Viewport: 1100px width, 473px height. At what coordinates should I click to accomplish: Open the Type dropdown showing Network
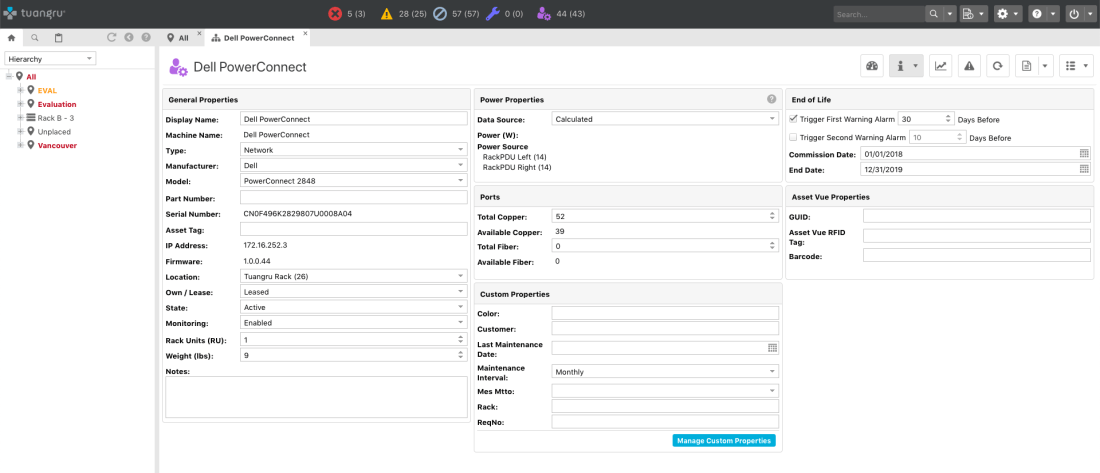click(x=354, y=149)
